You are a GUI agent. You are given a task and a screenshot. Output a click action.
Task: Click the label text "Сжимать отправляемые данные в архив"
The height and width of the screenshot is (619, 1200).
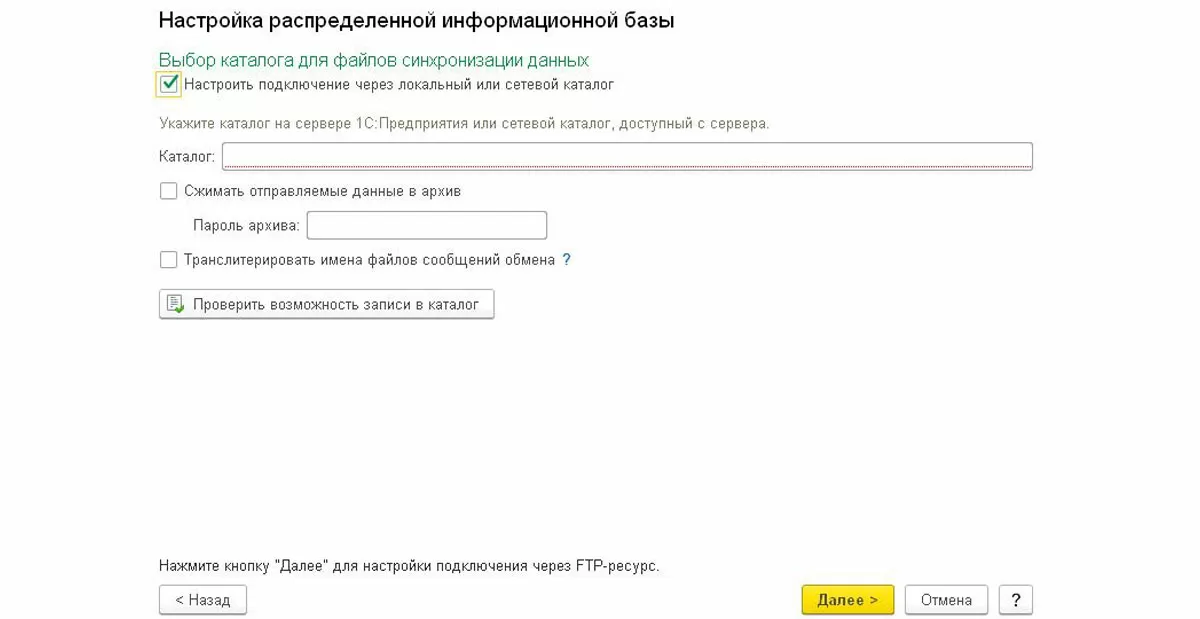point(322,191)
